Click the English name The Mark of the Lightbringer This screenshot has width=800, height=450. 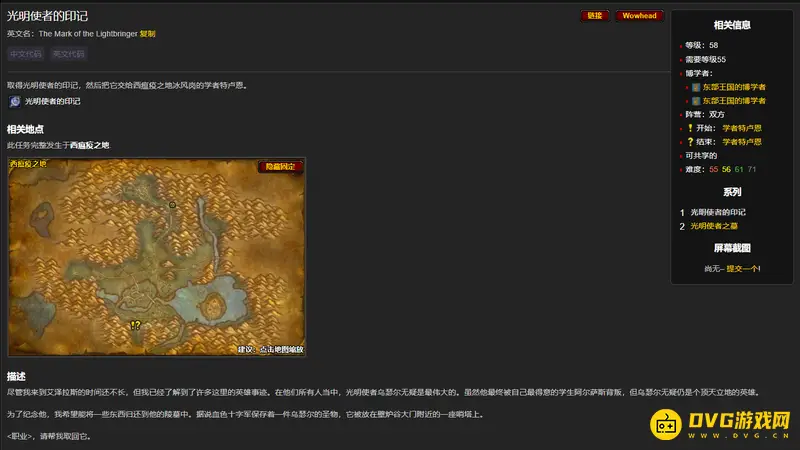click(88, 34)
